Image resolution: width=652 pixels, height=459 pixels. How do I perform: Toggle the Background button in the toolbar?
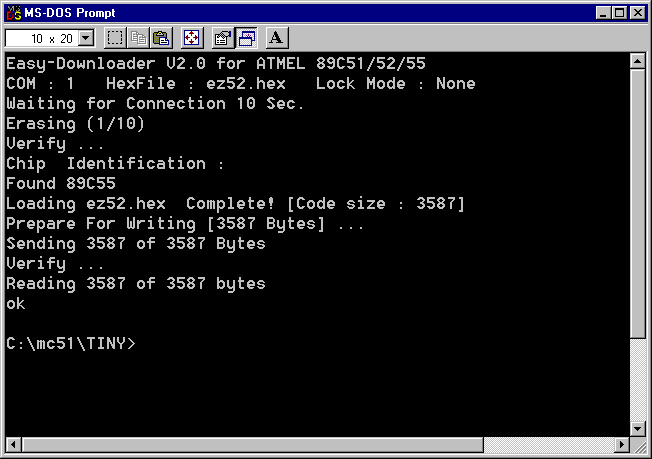click(245, 38)
